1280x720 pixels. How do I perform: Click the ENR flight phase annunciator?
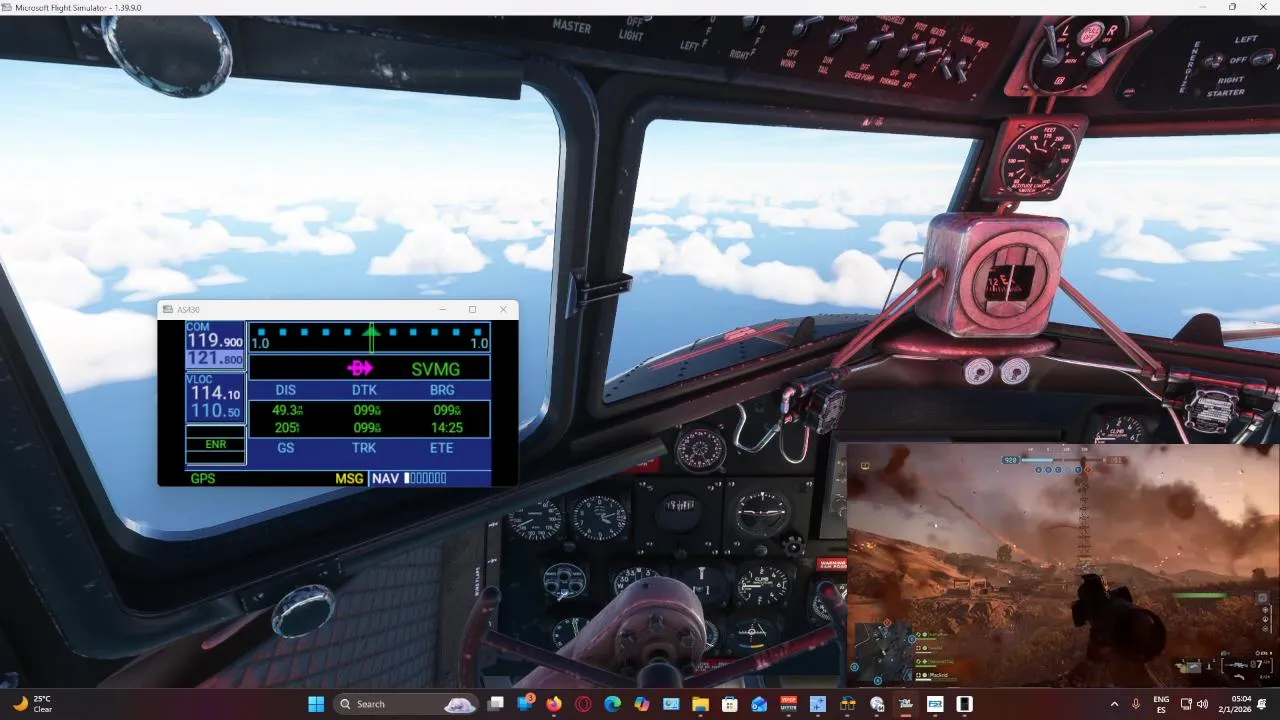click(x=215, y=444)
